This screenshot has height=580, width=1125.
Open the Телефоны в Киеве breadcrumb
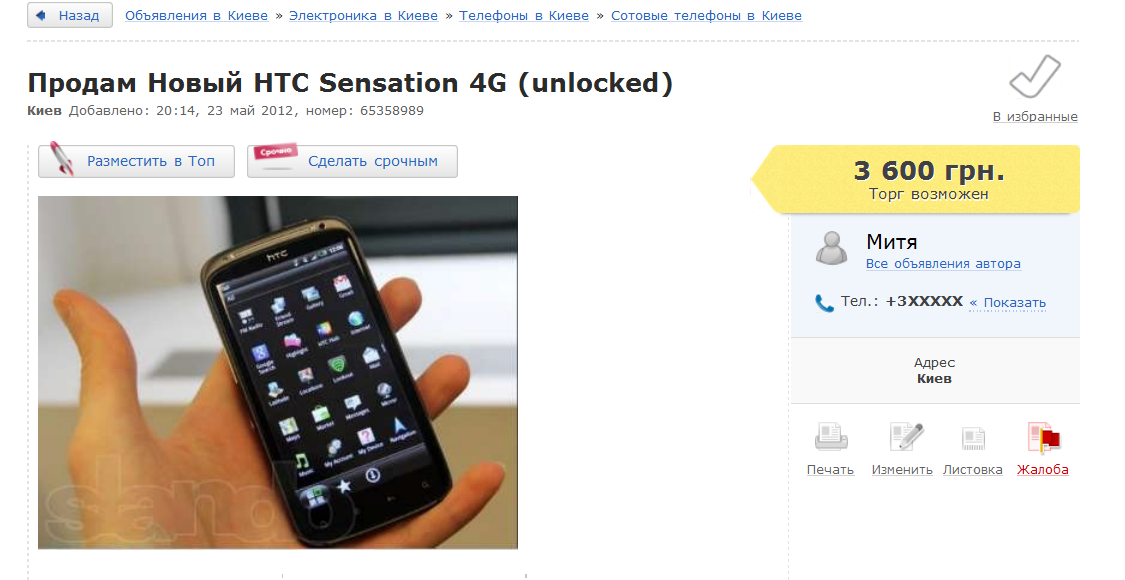(x=524, y=16)
